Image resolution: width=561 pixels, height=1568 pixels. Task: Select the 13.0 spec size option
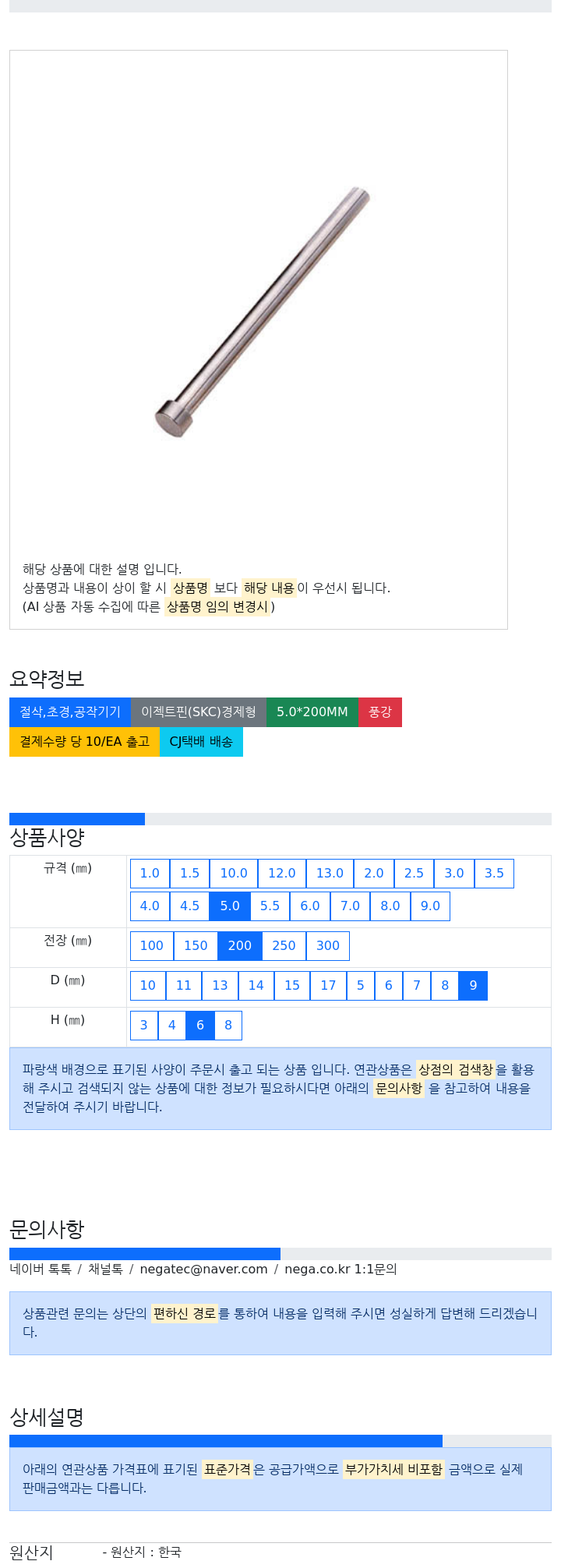click(330, 874)
